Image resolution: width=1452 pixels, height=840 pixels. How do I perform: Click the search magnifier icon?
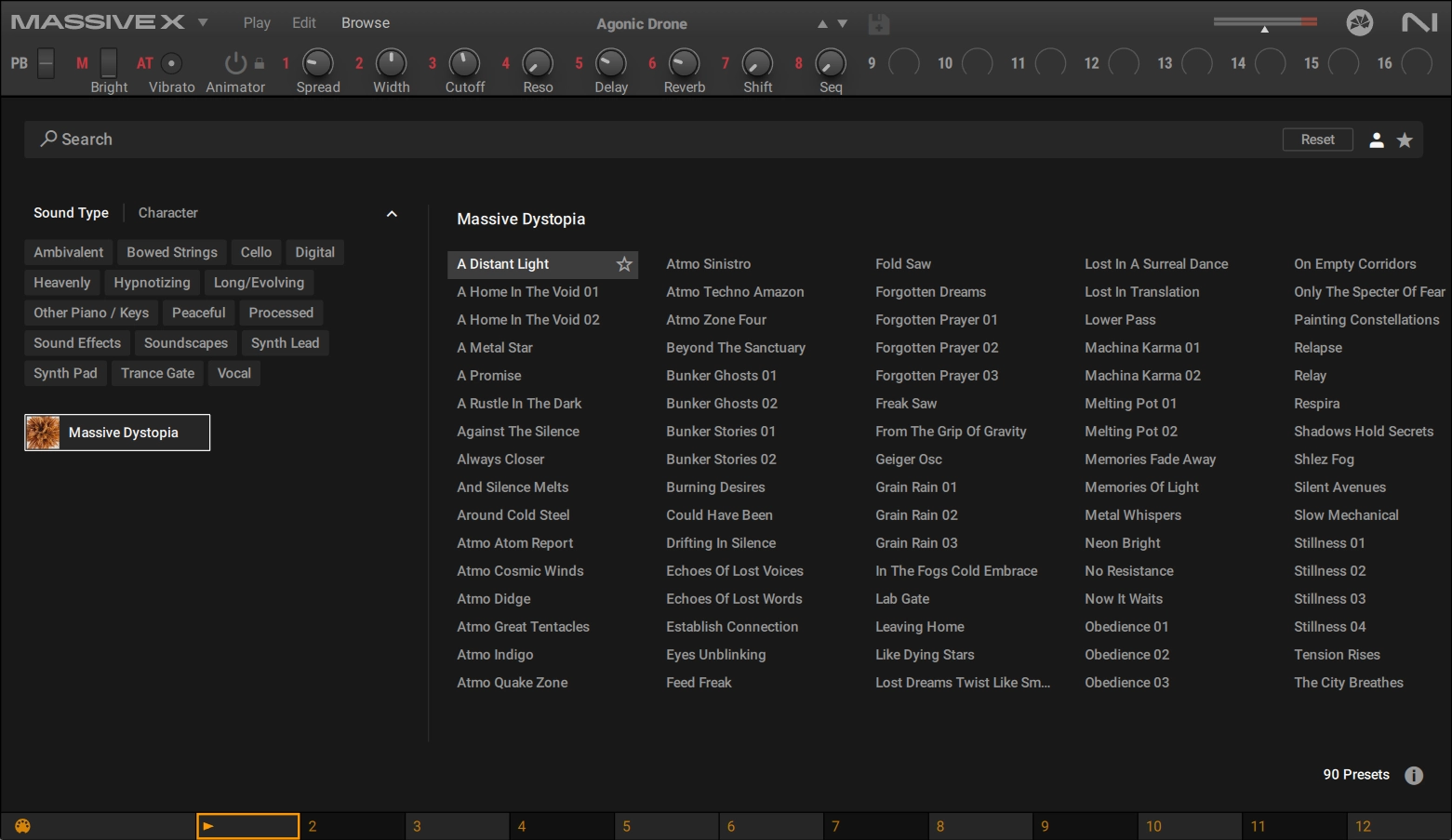point(48,139)
